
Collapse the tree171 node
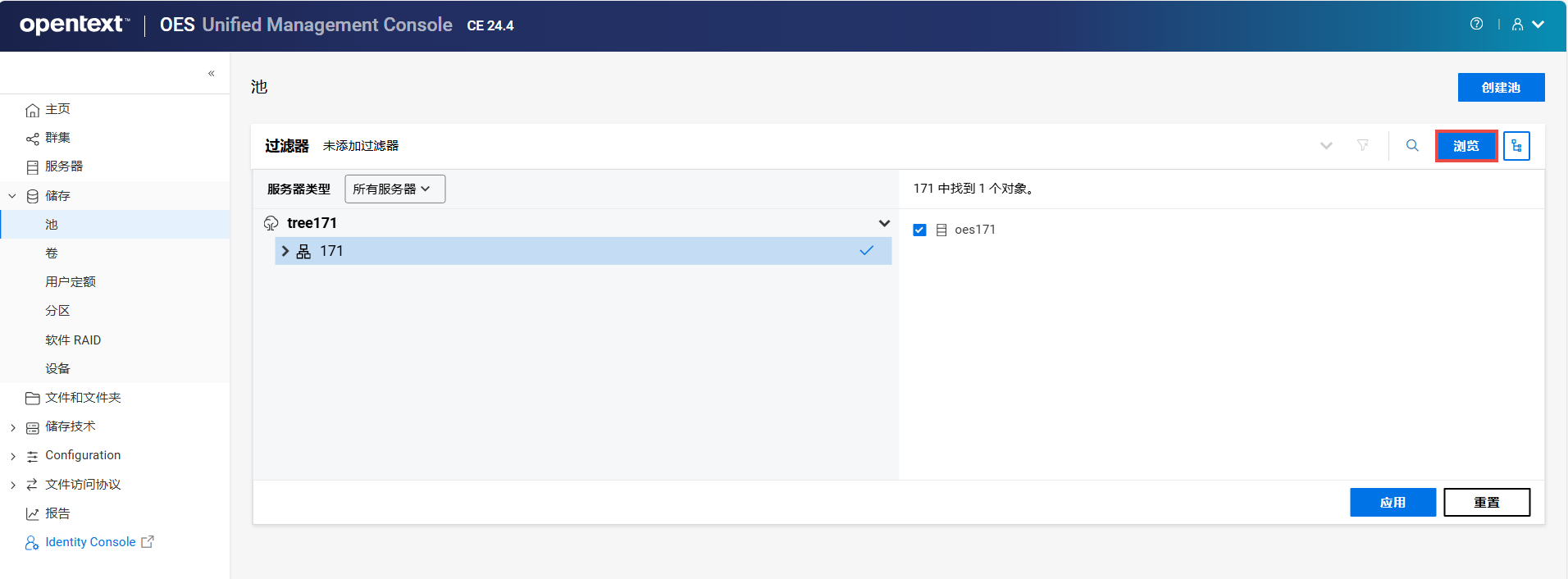(884, 223)
